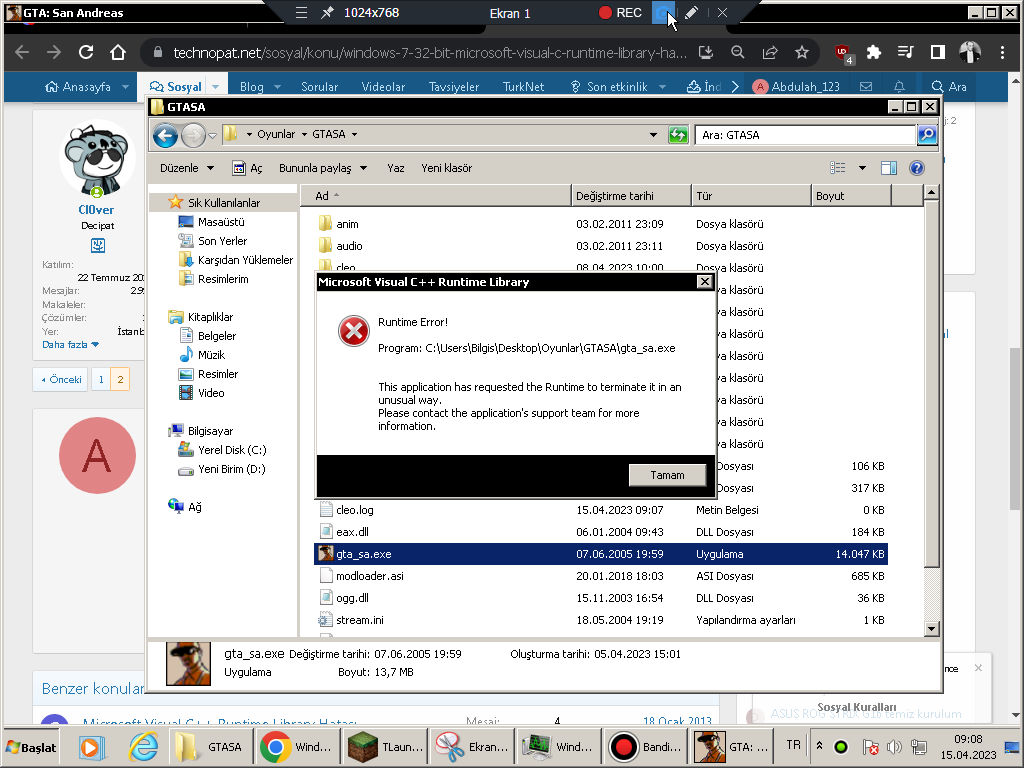
Task: Open Başlat start menu
Action: click(31, 747)
